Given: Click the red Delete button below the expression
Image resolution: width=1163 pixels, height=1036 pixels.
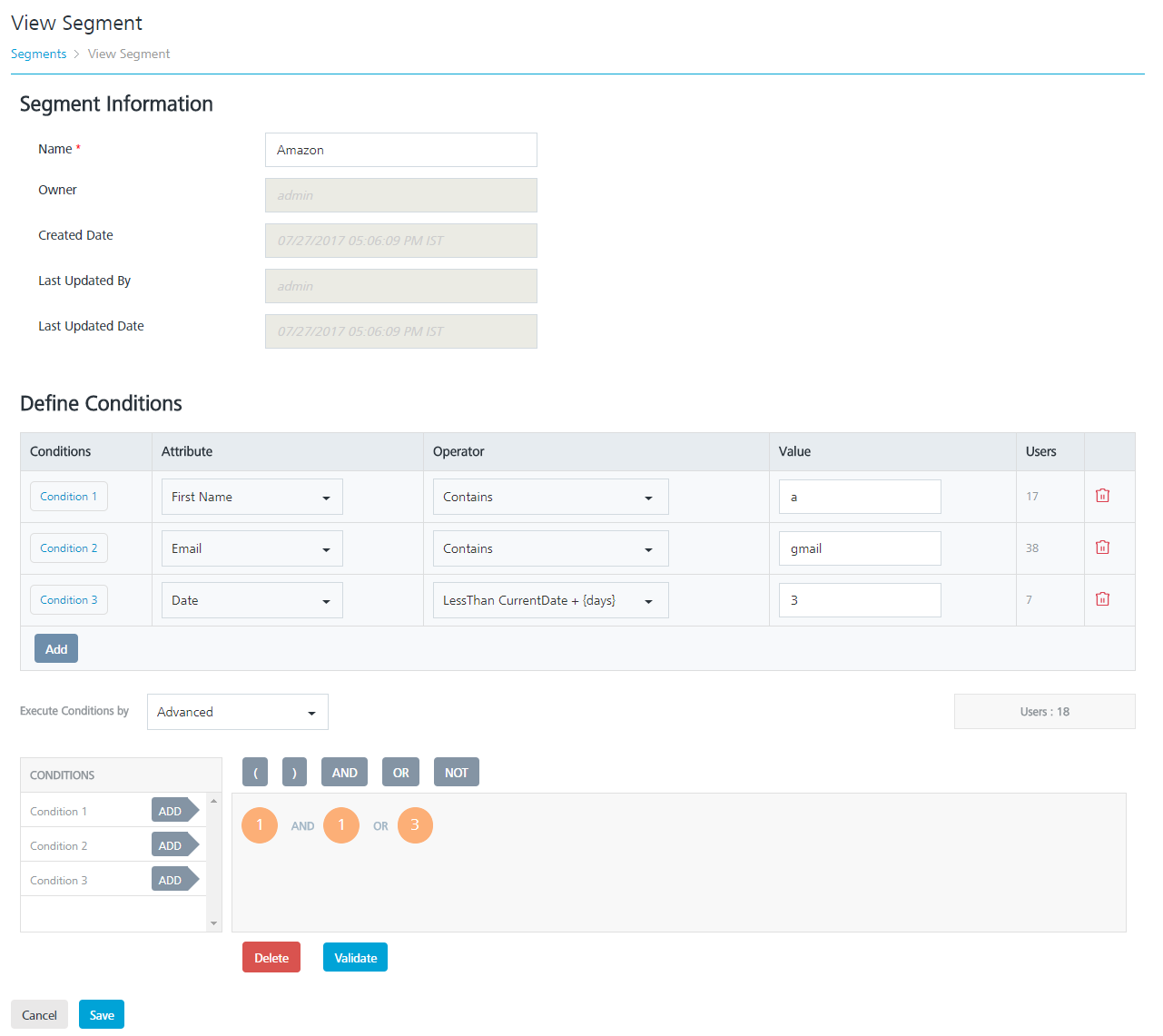Looking at the screenshot, I should [x=271, y=956].
